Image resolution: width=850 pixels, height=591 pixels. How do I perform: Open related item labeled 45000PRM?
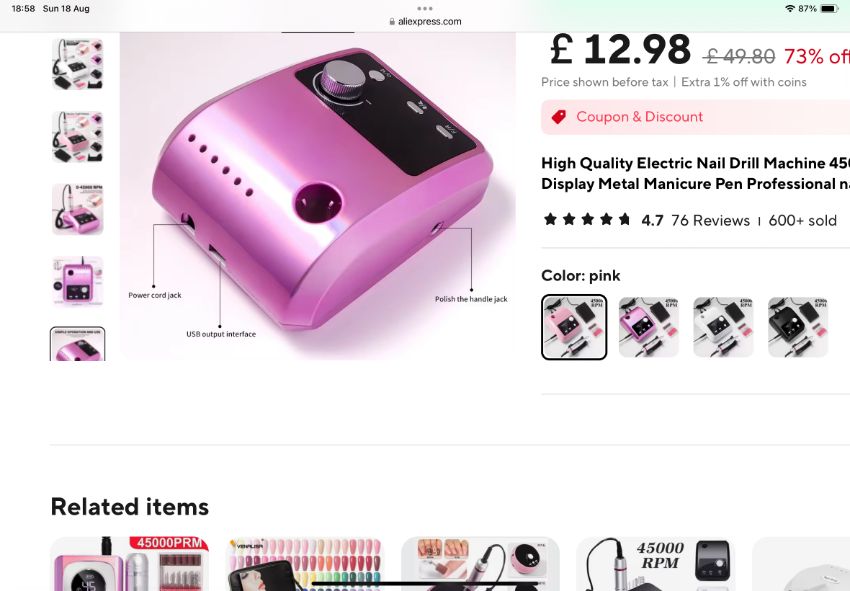[130, 564]
